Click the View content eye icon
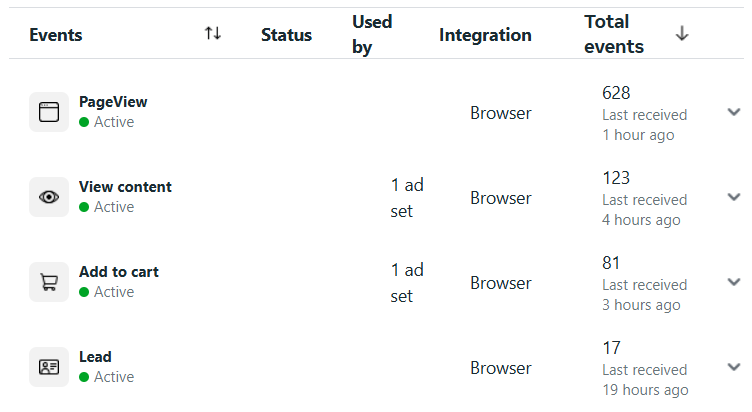Screen dimensions: 752x412 (x=49, y=197)
